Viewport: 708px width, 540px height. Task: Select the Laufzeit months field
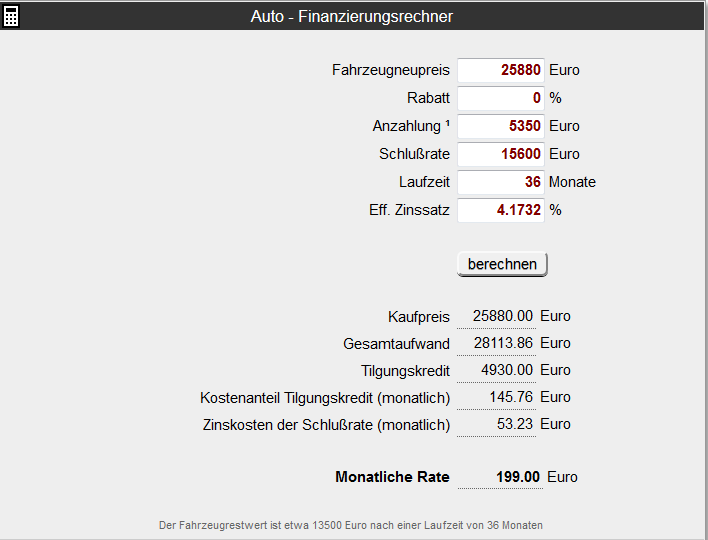click(501, 182)
